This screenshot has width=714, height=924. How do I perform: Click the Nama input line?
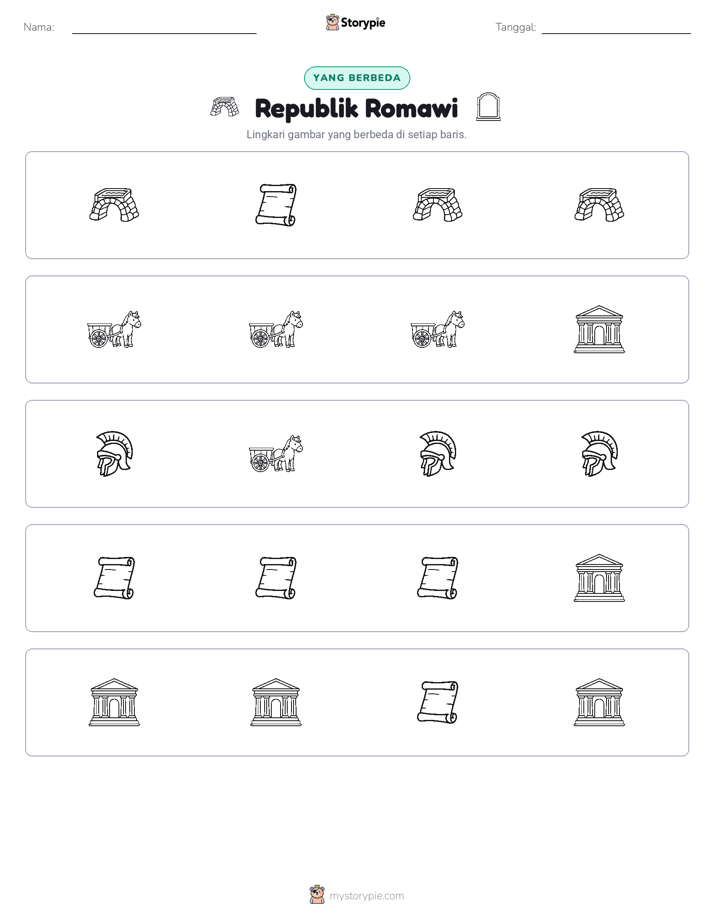[164, 28]
